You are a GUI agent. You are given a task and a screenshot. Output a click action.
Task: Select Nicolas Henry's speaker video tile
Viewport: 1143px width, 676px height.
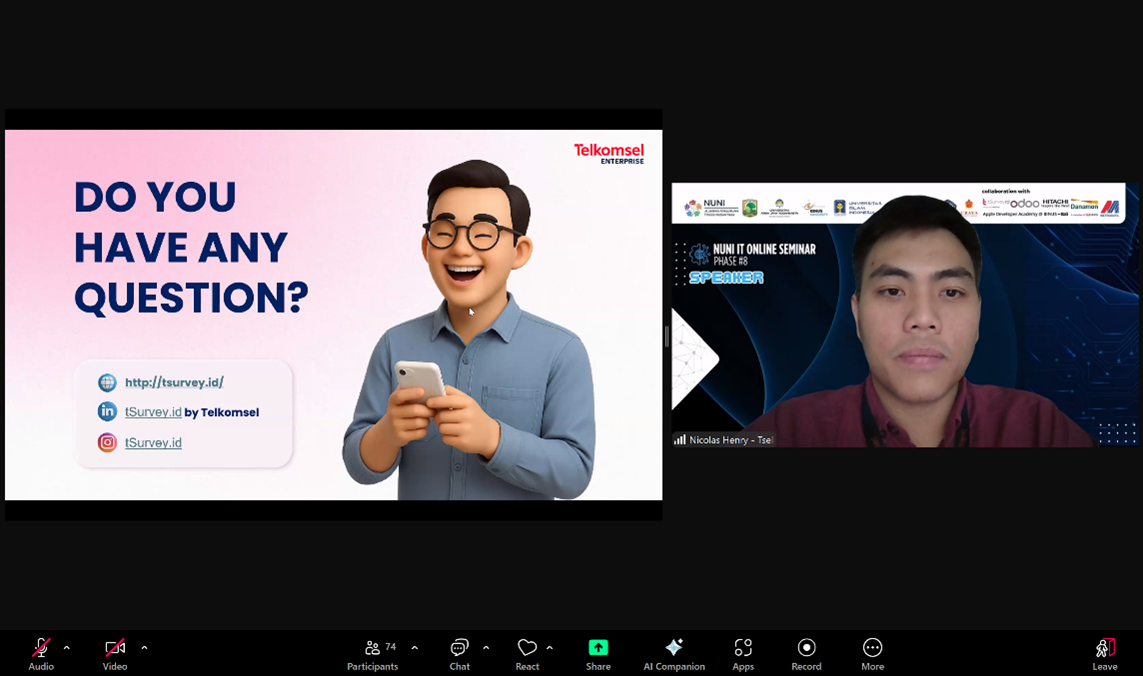pos(905,314)
